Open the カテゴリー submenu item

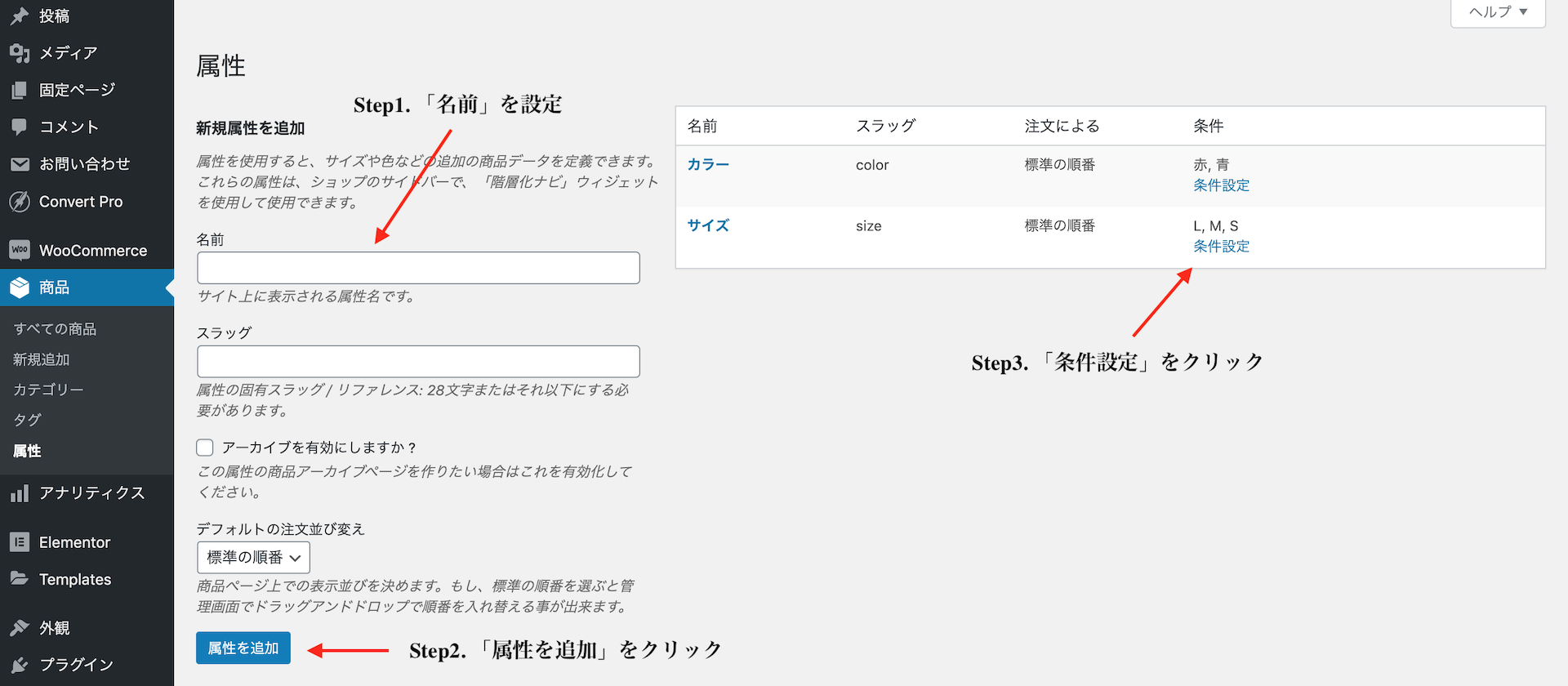click(48, 390)
